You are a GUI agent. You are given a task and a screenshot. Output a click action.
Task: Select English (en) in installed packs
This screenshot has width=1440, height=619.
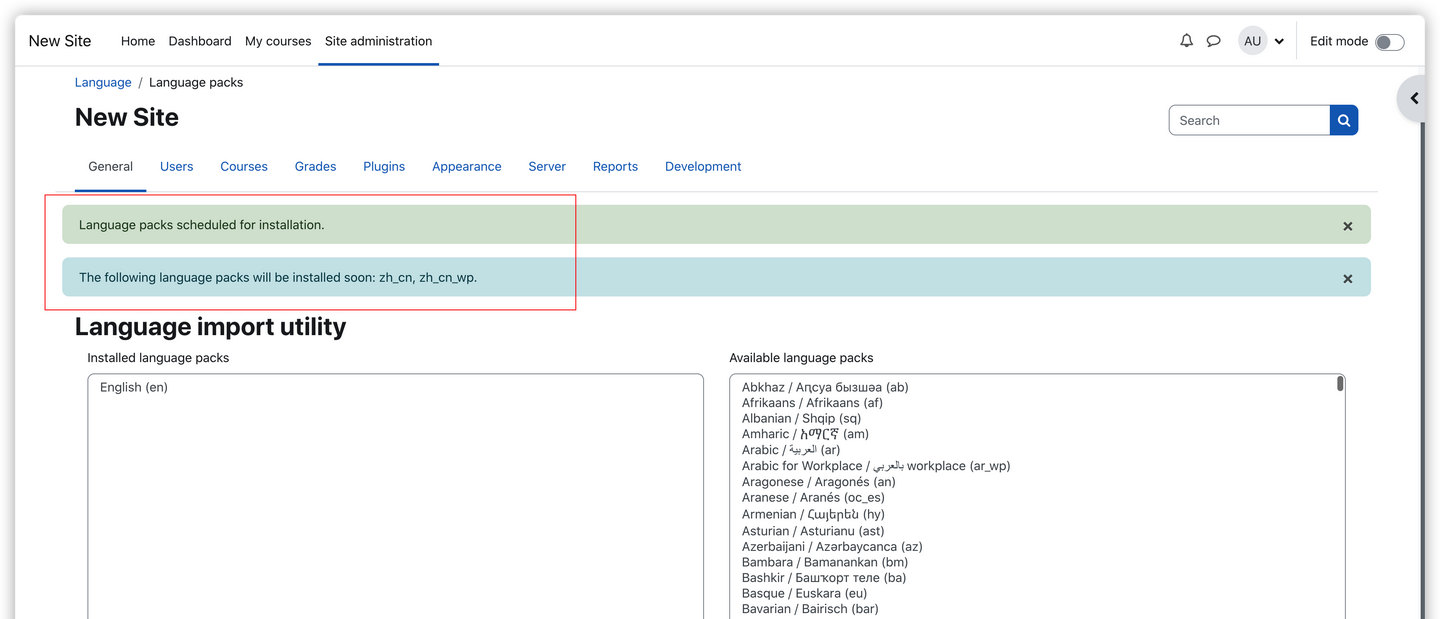point(134,387)
